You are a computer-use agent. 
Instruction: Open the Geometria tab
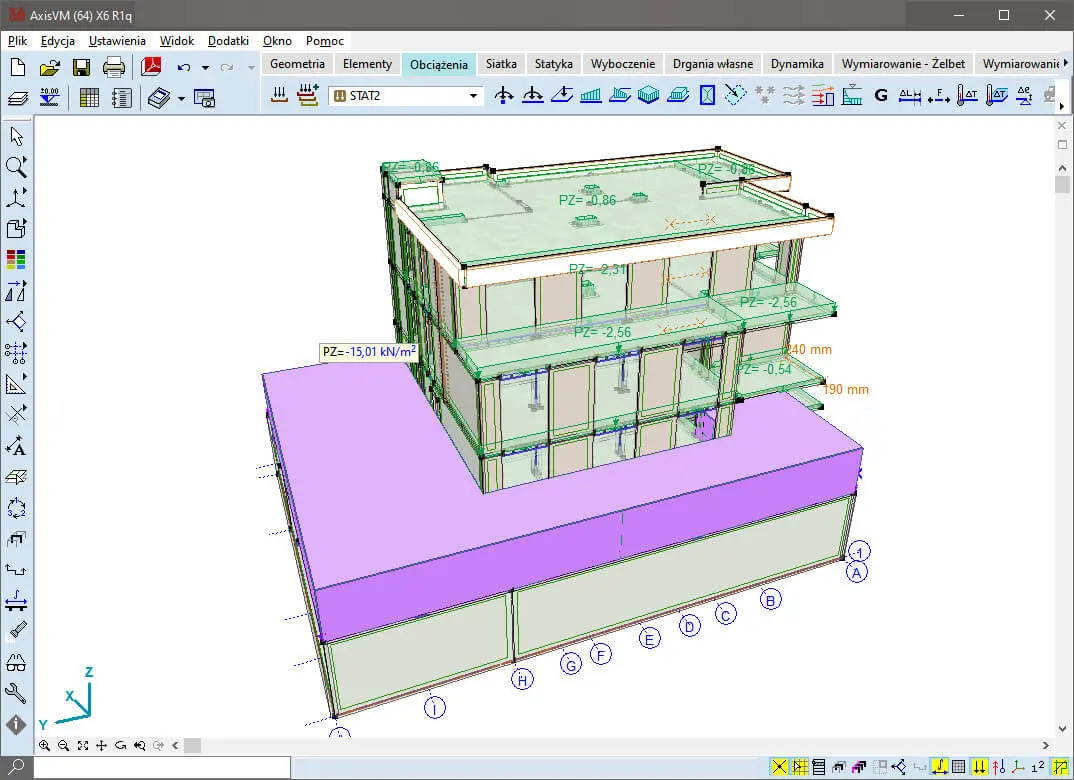point(297,64)
